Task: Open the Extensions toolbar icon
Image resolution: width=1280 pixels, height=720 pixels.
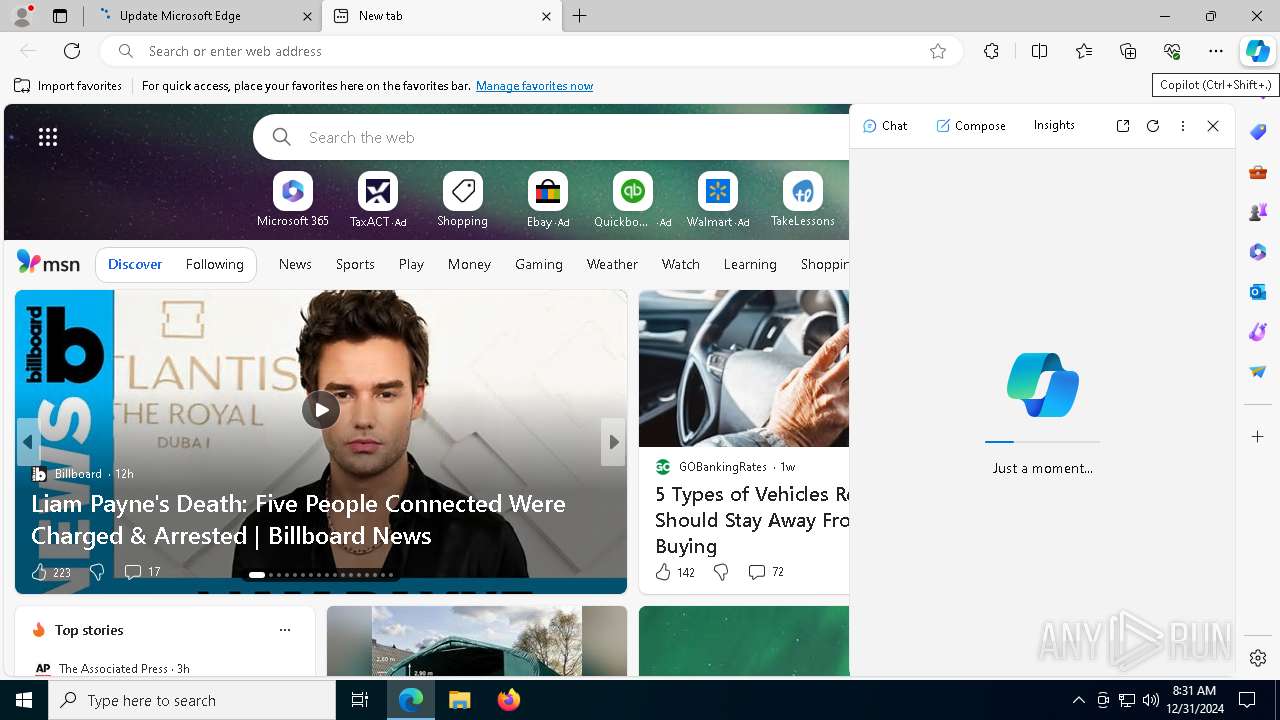Action: [x=991, y=51]
